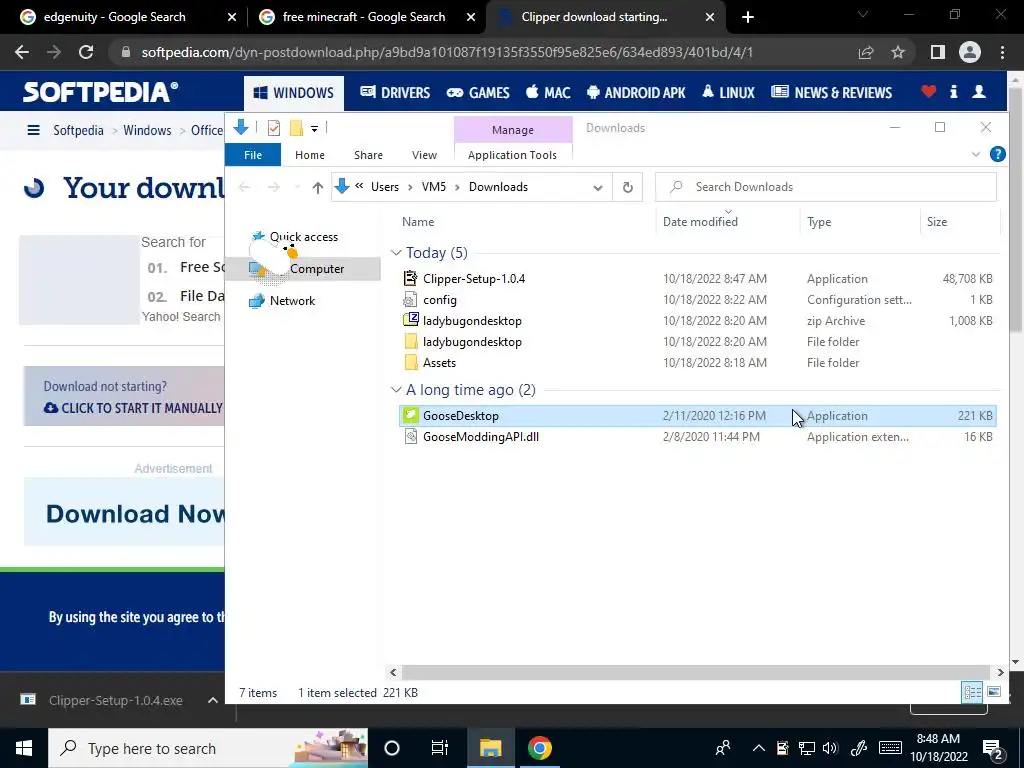Click the Explorer horizontal scrollbar

pyautogui.click(x=696, y=672)
